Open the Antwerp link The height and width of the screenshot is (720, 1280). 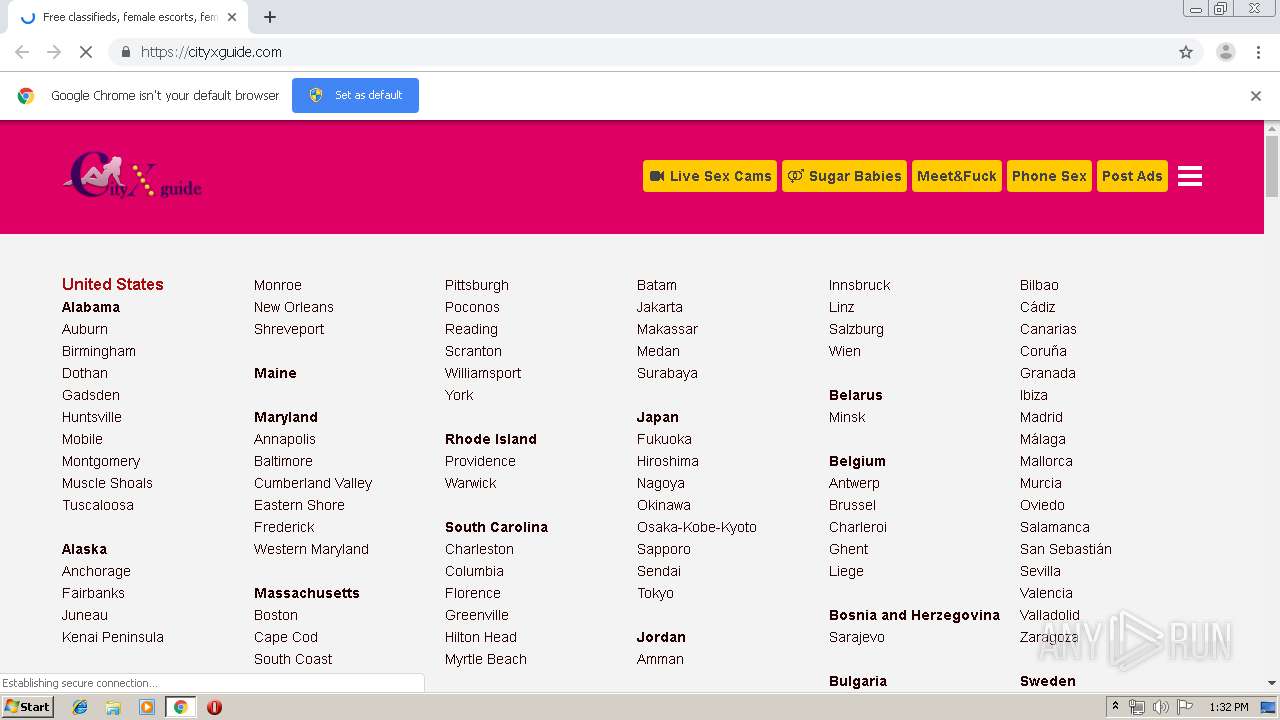(854, 483)
